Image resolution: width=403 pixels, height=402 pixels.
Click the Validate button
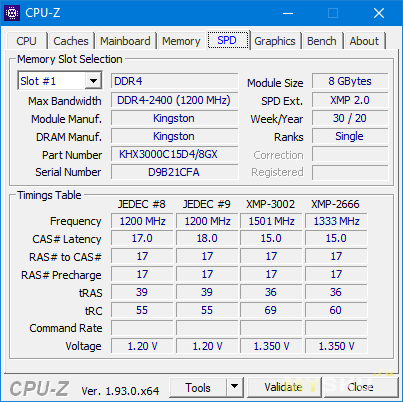(x=284, y=387)
